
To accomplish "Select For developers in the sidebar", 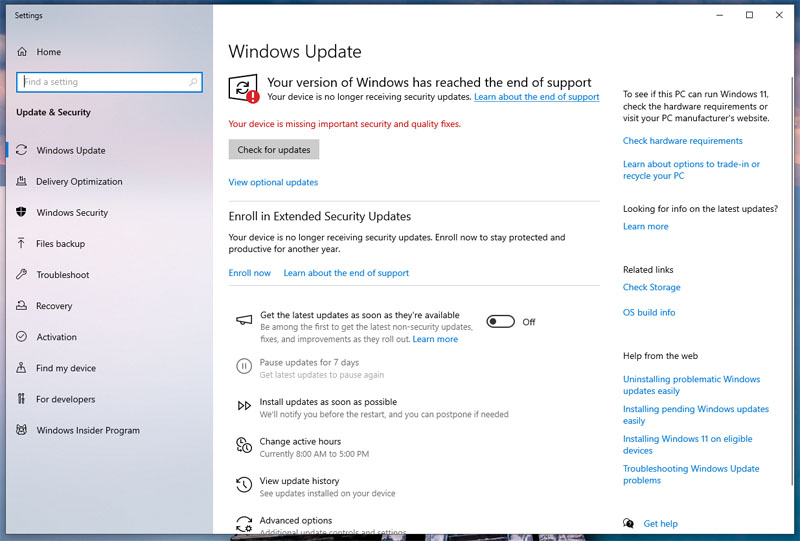I will pos(65,399).
